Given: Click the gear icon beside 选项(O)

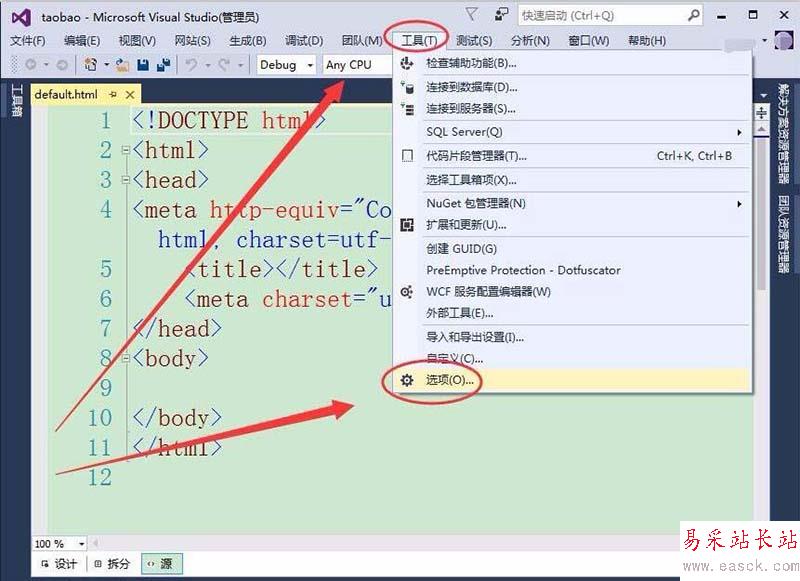Looking at the screenshot, I should pos(407,380).
